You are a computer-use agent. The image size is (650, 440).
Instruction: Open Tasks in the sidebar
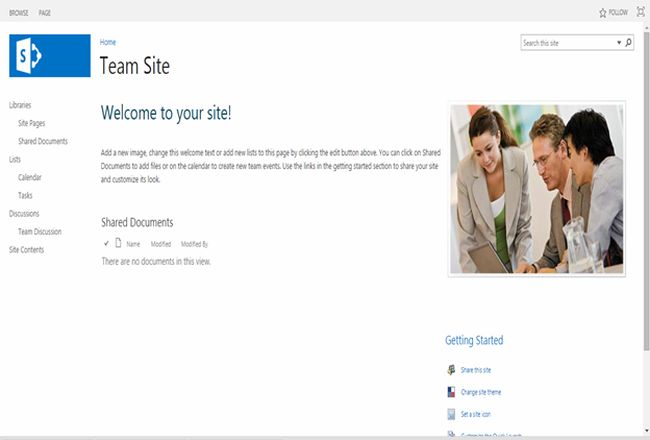(25, 195)
